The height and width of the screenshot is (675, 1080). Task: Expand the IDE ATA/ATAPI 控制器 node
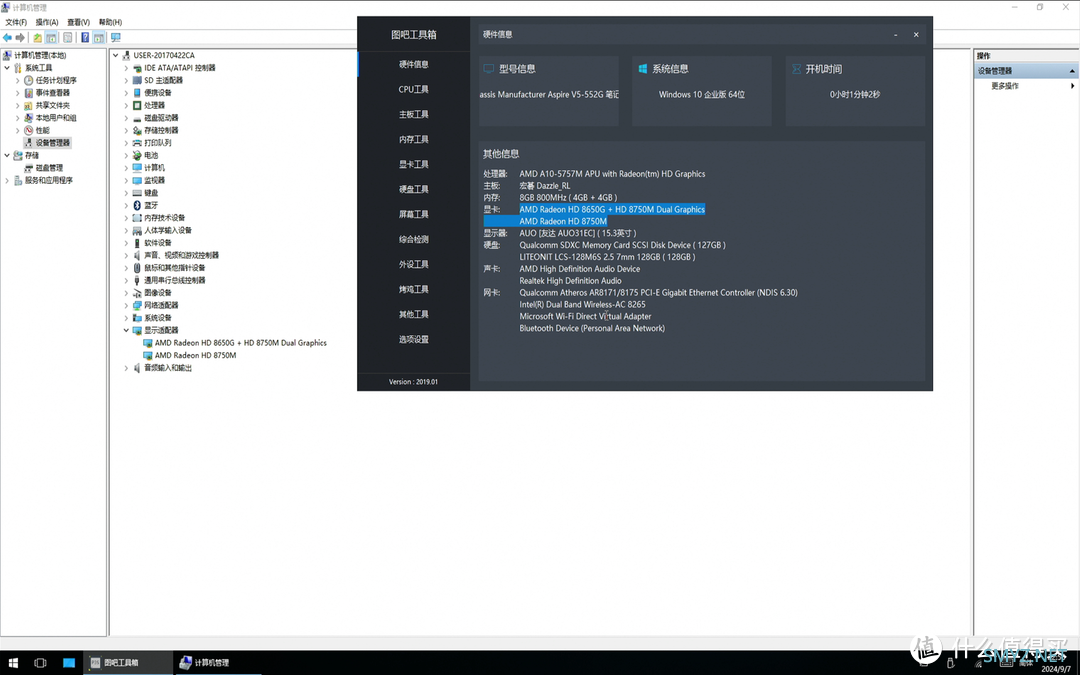(126, 68)
